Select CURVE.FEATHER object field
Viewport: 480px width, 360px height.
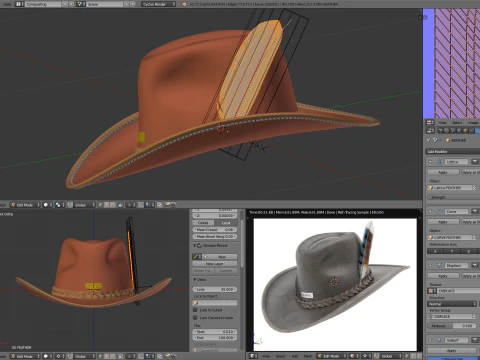(453, 237)
